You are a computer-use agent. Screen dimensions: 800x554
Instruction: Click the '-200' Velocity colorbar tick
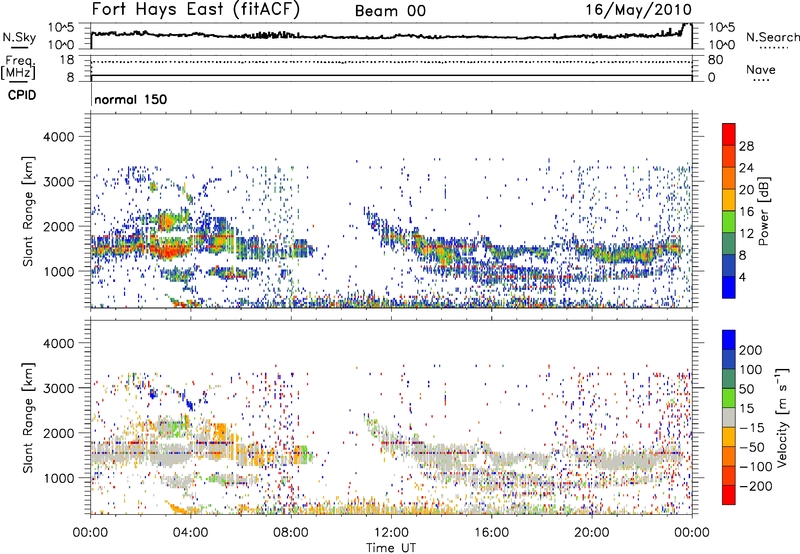pos(755,486)
